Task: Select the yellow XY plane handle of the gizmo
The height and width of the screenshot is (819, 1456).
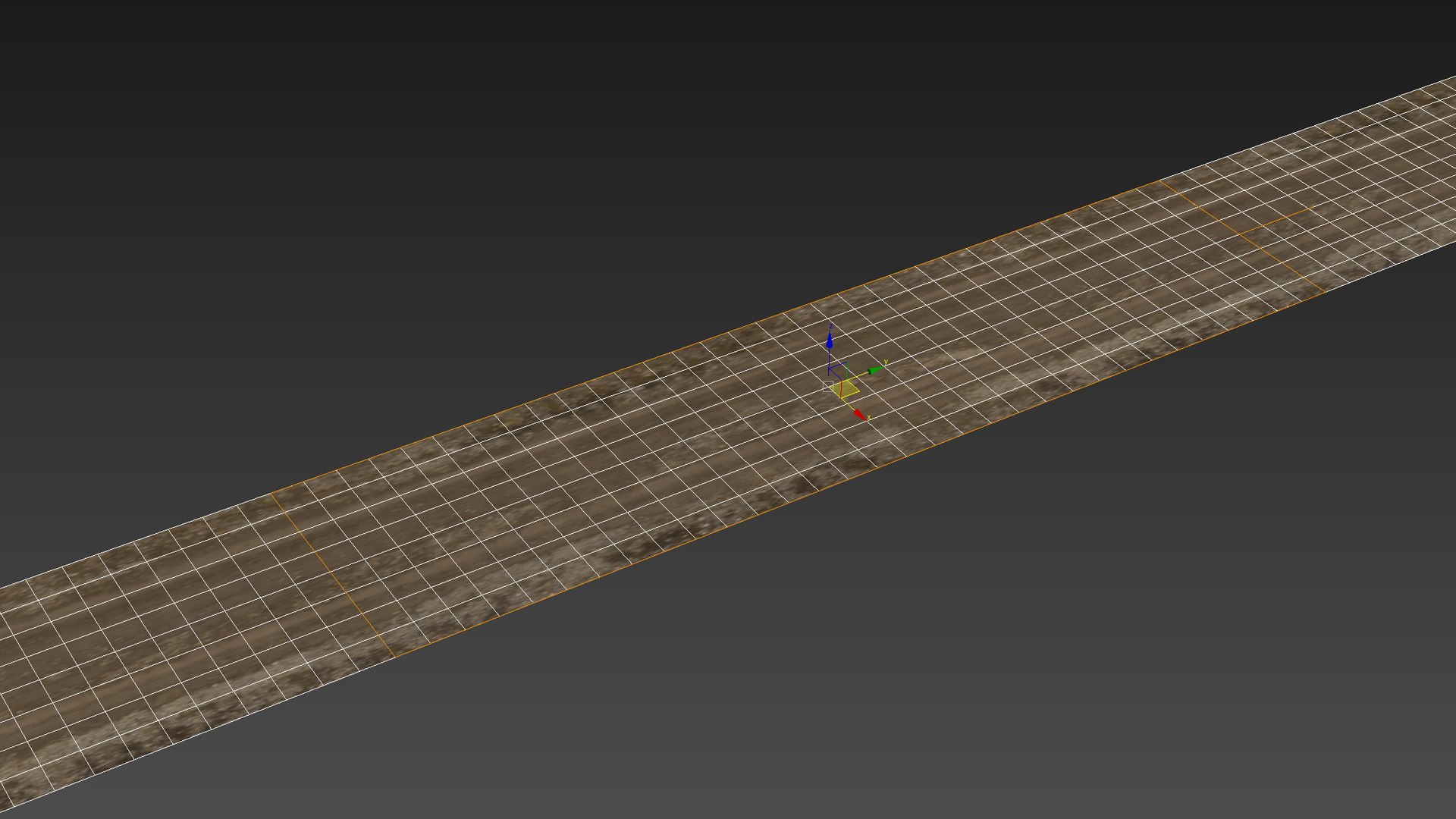Action: pyautogui.click(x=845, y=388)
